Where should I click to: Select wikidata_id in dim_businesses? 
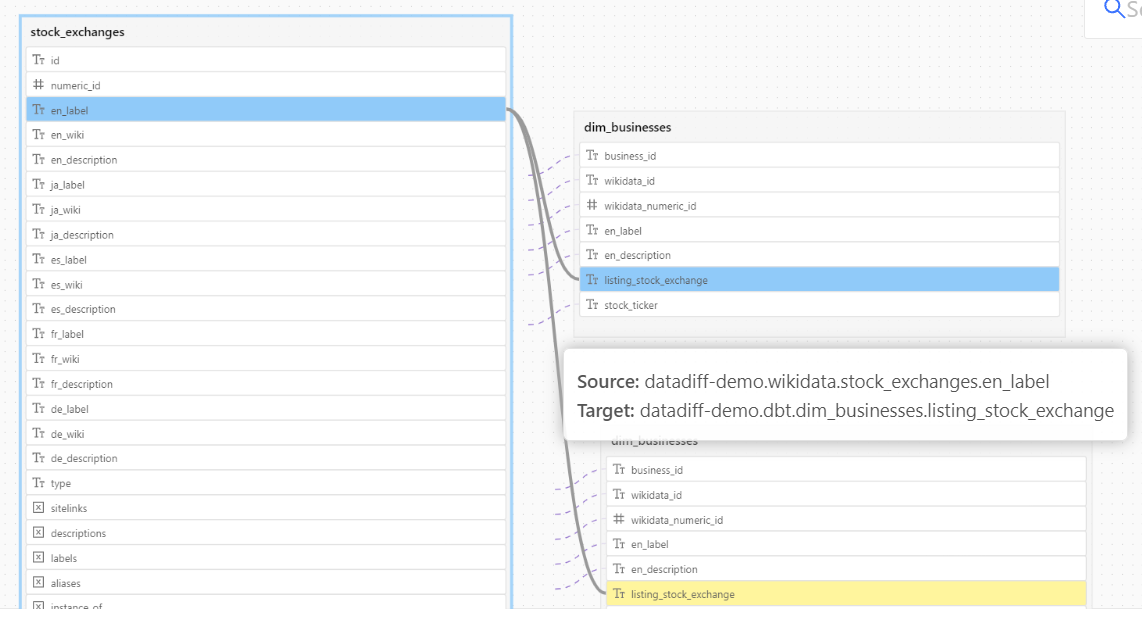[700, 180]
